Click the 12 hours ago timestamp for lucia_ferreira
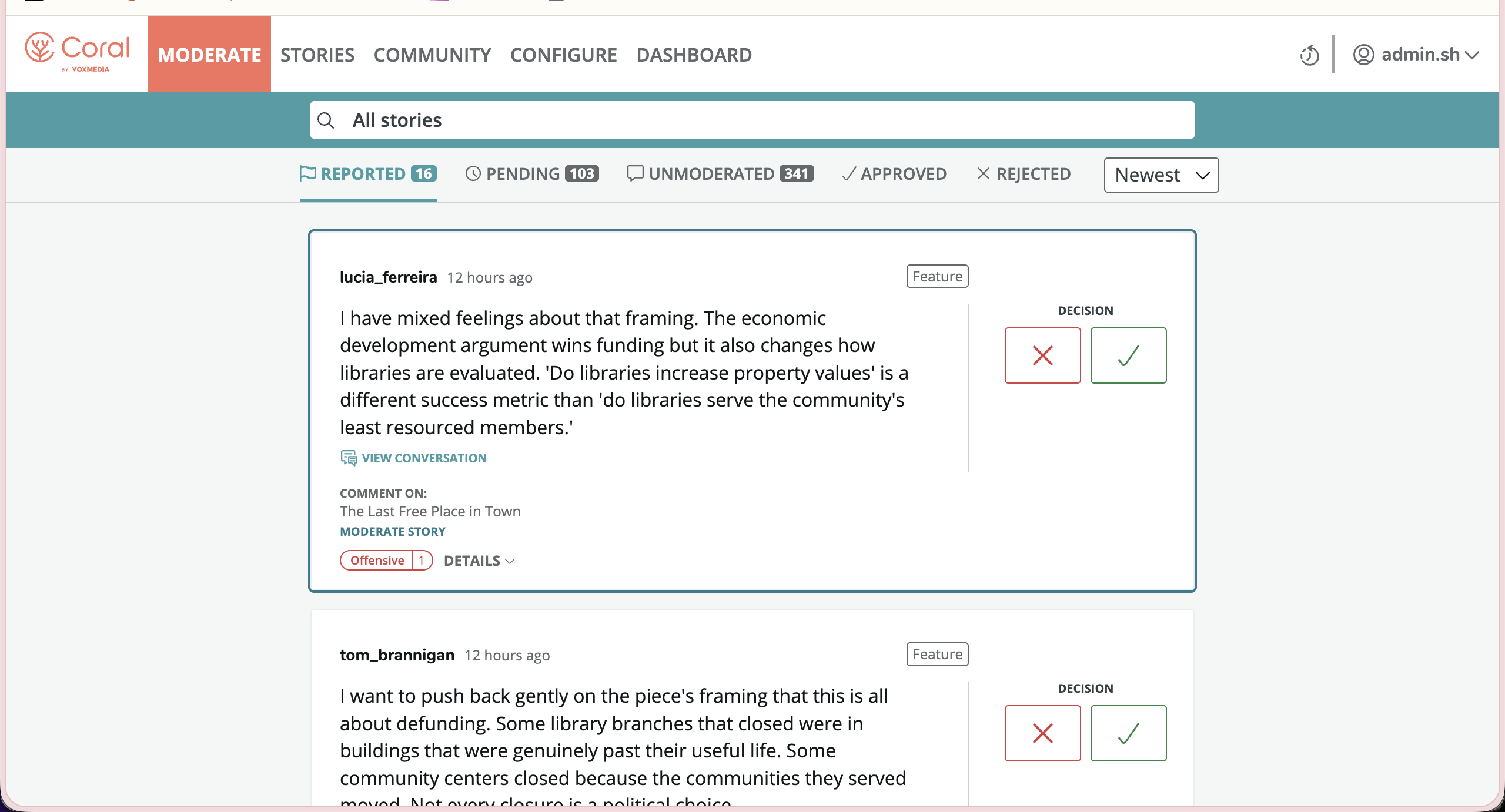This screenshot has height=812, width=1505. (x=490, y=278)
